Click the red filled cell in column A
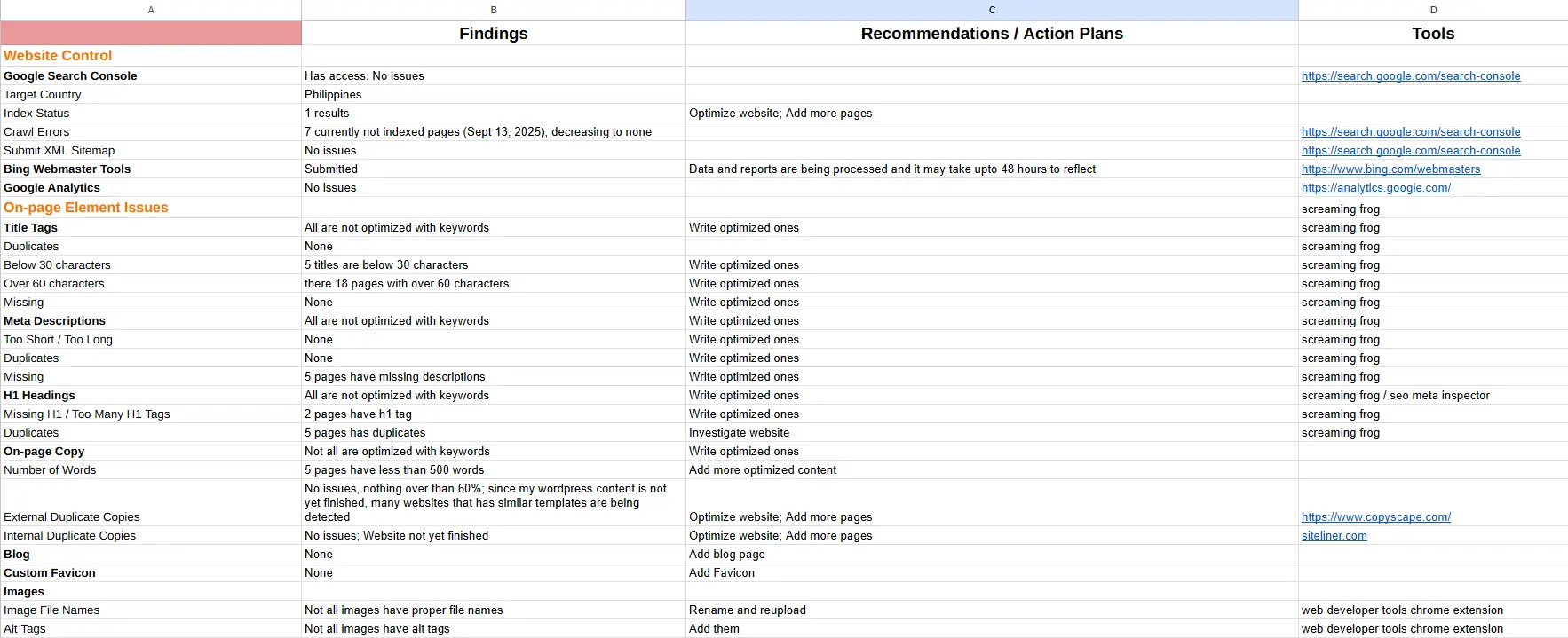This screenshot has width=1568, height=638. 151,34
